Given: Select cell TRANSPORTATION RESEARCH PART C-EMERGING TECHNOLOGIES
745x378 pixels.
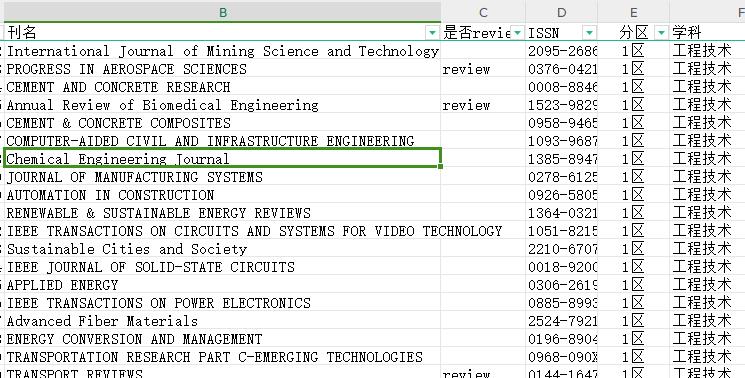Looking at the screenshot, I should (x=222, y=357).
